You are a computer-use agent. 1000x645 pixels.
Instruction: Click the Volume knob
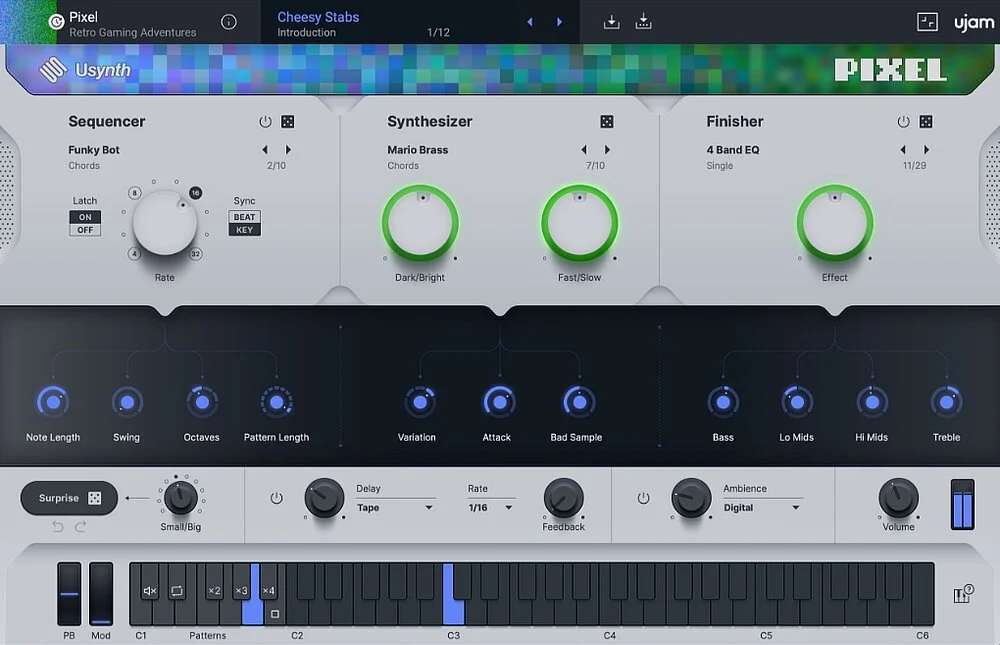point(898,497)
